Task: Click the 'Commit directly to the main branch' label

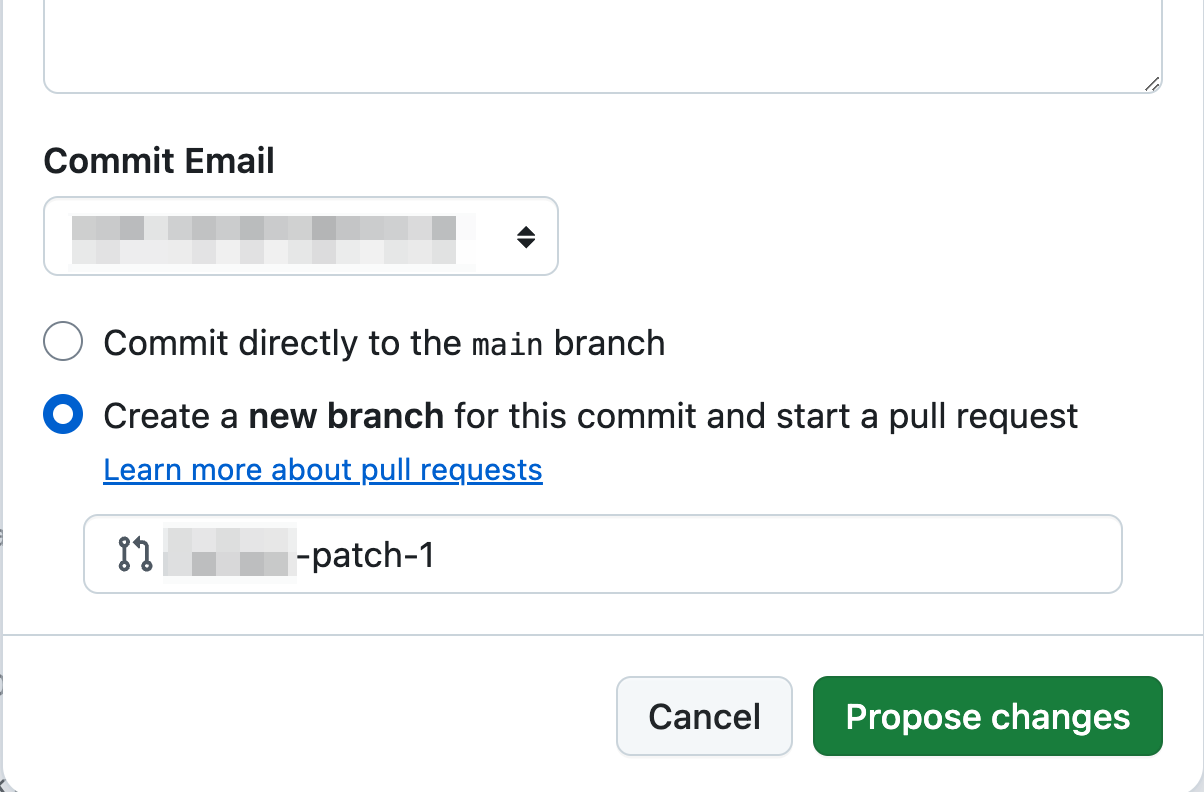Action: point(384,343)
